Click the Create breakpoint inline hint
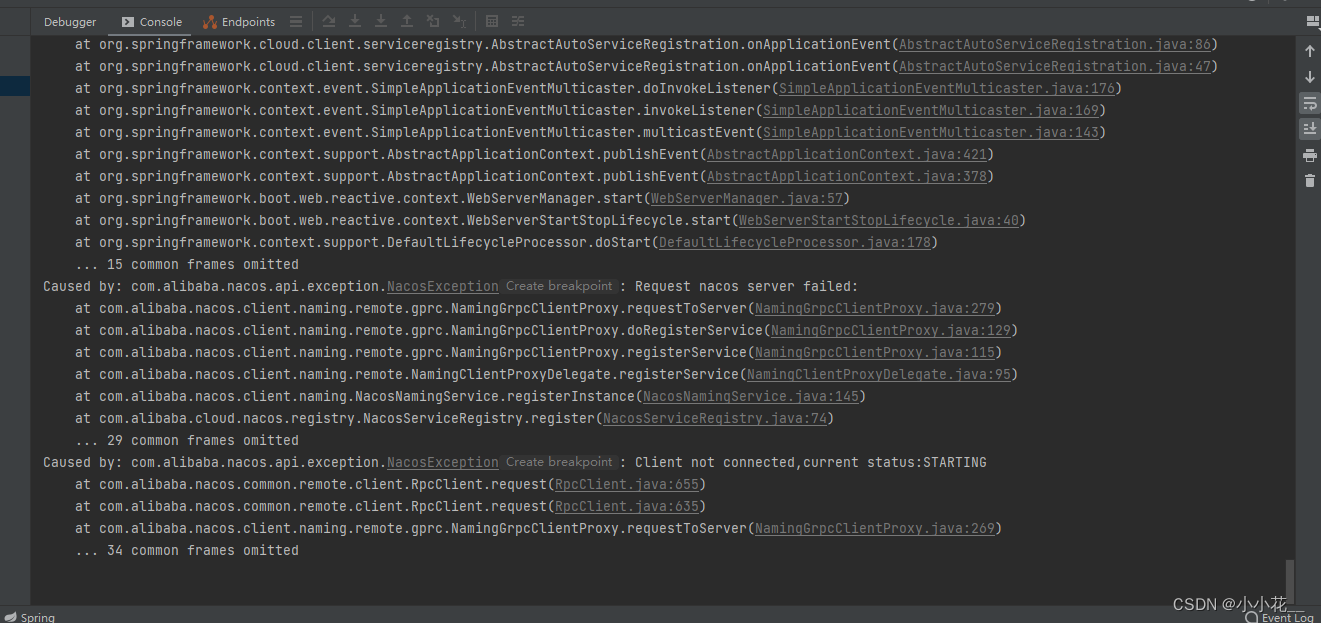Image resolution: width=1321 pixels, height=623 pixels. tap(559, 285)
